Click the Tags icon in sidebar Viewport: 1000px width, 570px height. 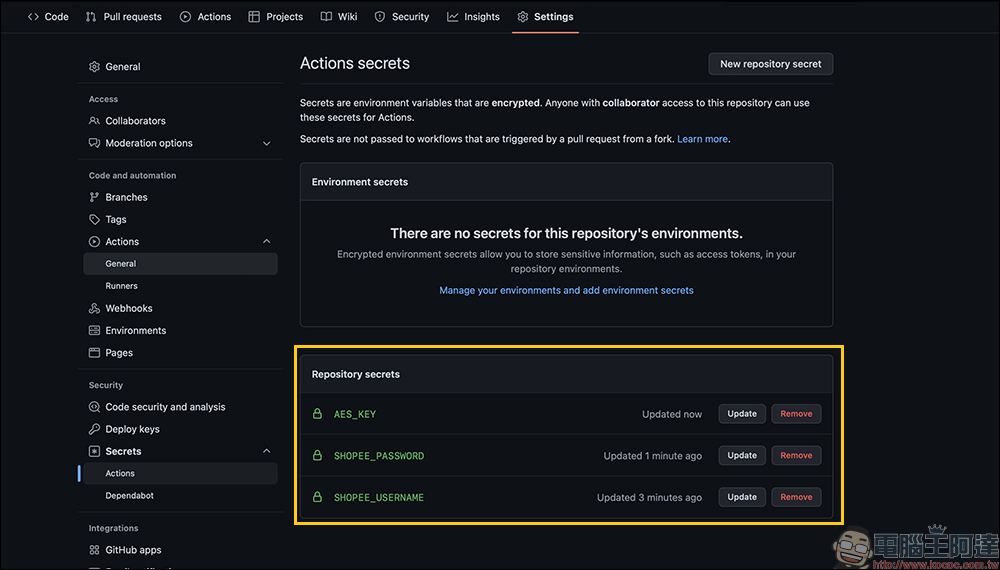(95, 220)
